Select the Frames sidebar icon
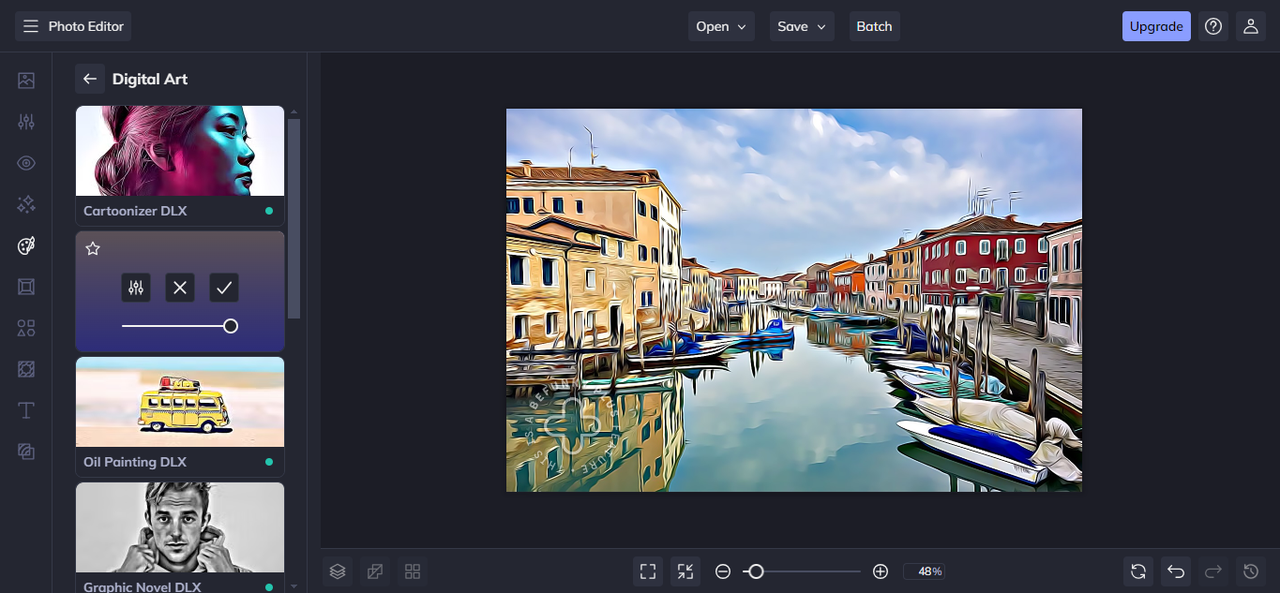 pos(26,287)
